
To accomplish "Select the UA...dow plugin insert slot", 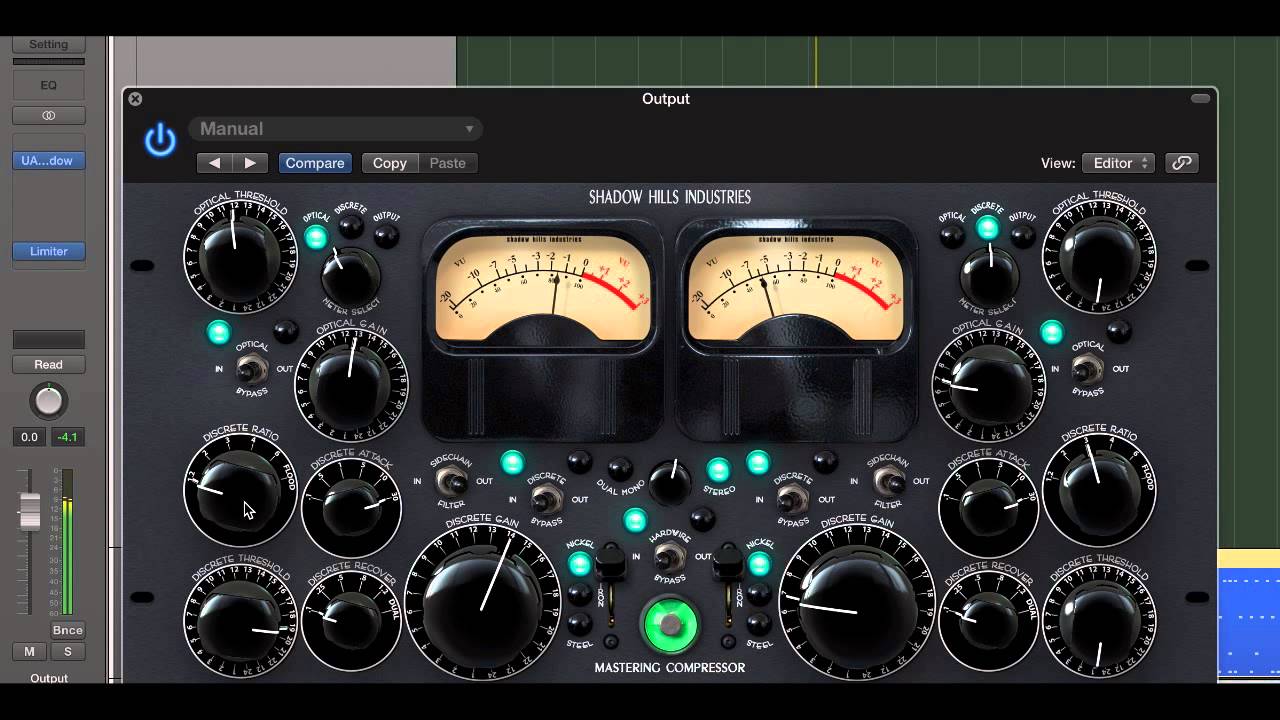I will click(48, 161).
